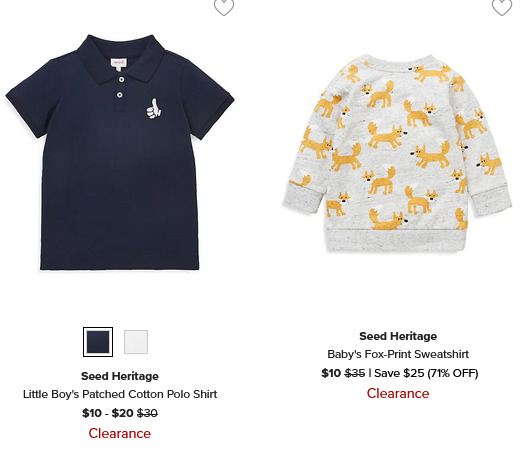Click the Save $25 (71% OFF) text
This screenshot has width=527, height=453.
[426, 373]
